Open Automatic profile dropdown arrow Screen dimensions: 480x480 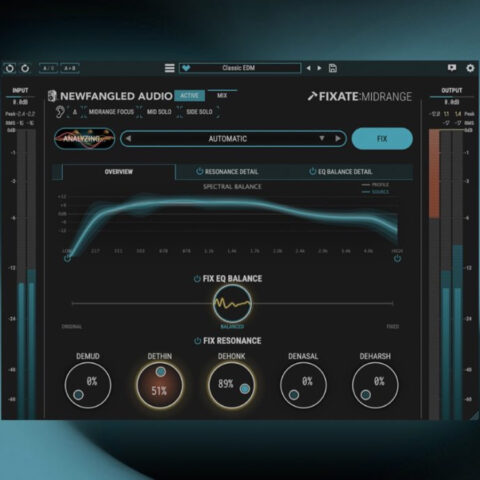coord(322,138)
